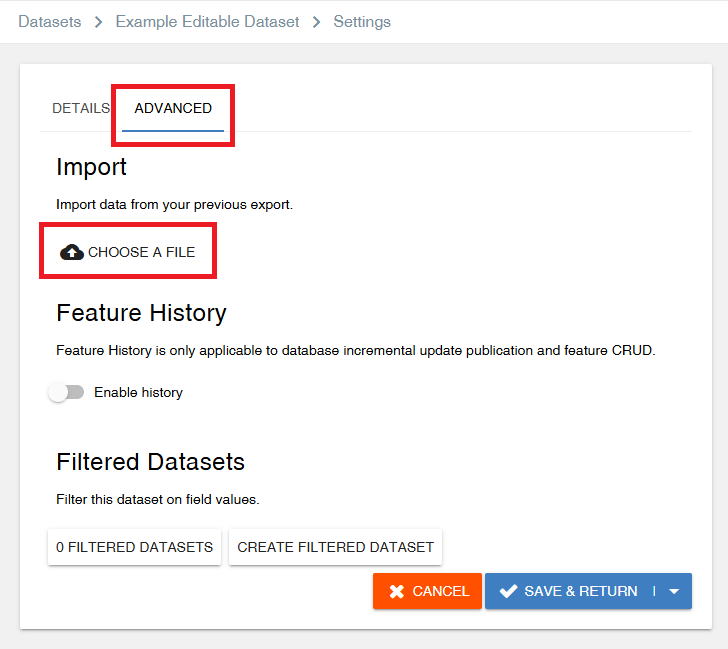Viewport: 728px width, 649px height.
Task: Switch to the Details tab
Action: (81, 108)
